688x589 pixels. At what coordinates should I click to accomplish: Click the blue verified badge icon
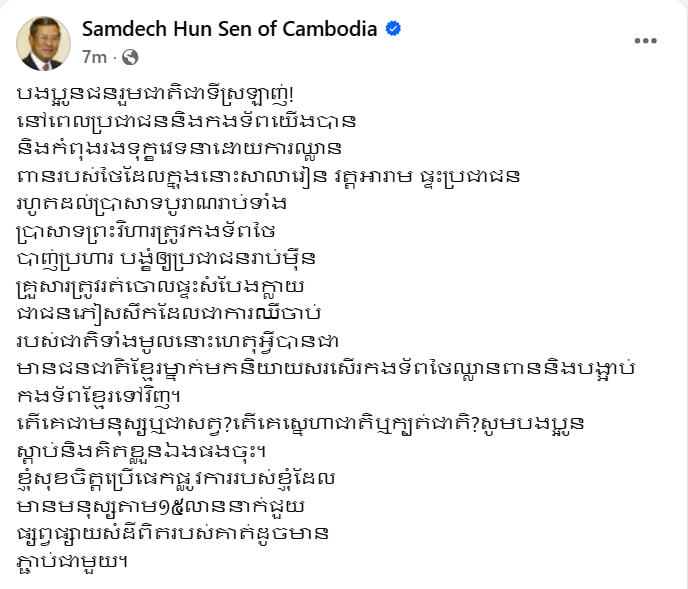(393, 29)
